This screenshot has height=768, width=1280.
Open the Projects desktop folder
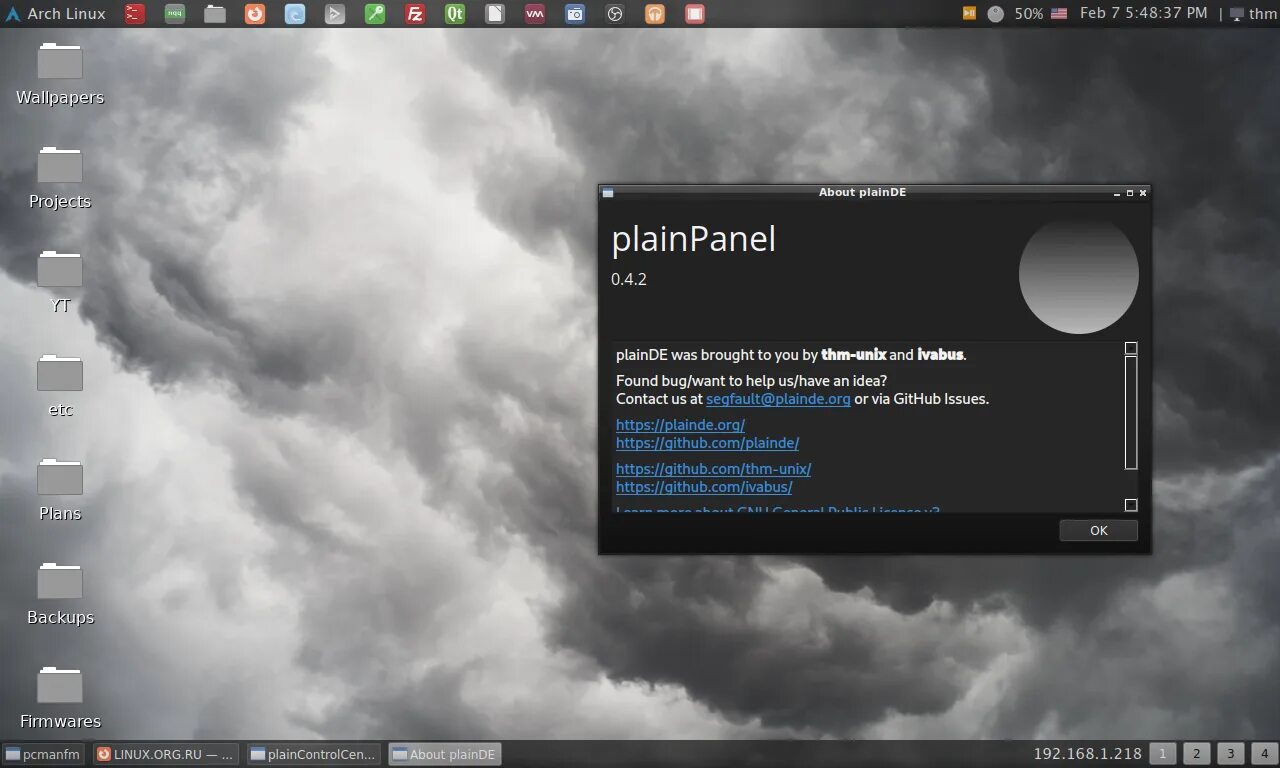pyautogui.click(x=60, y=178)
